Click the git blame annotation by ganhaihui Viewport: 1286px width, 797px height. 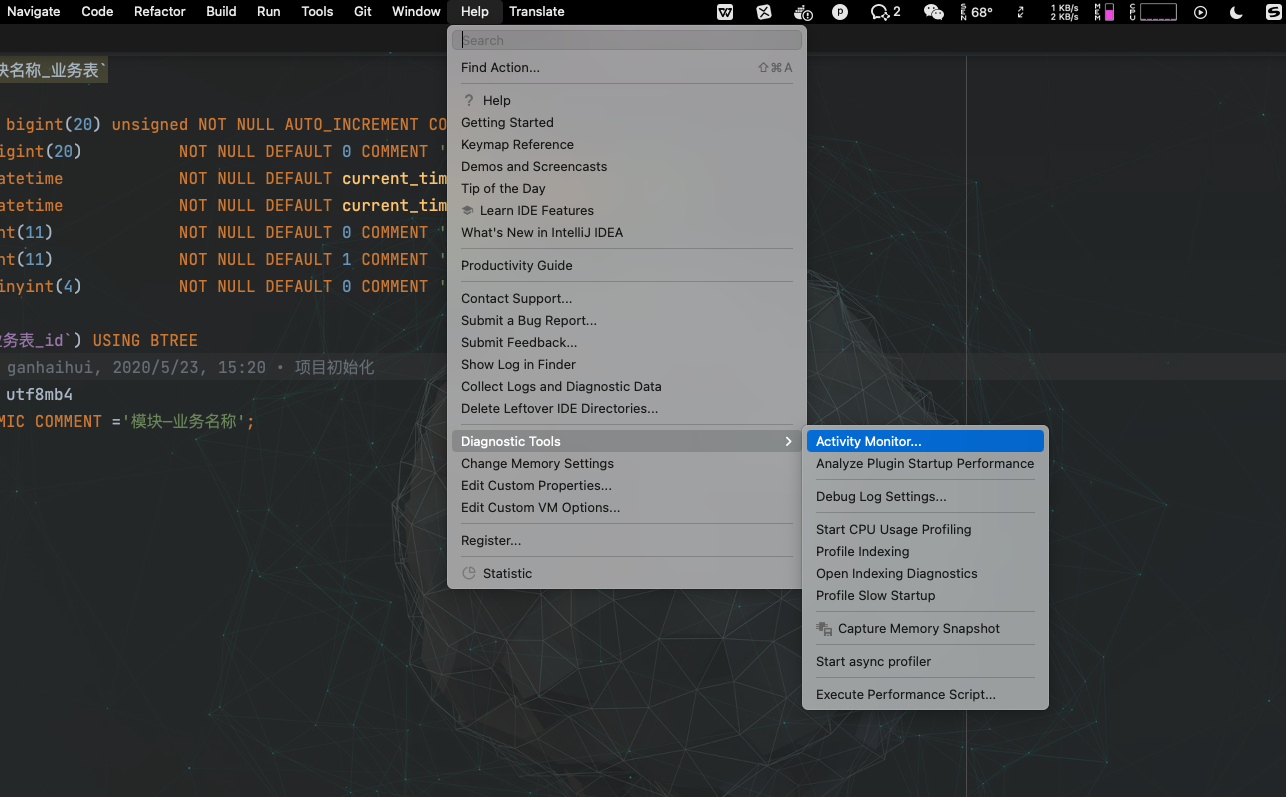click(190, 367)
